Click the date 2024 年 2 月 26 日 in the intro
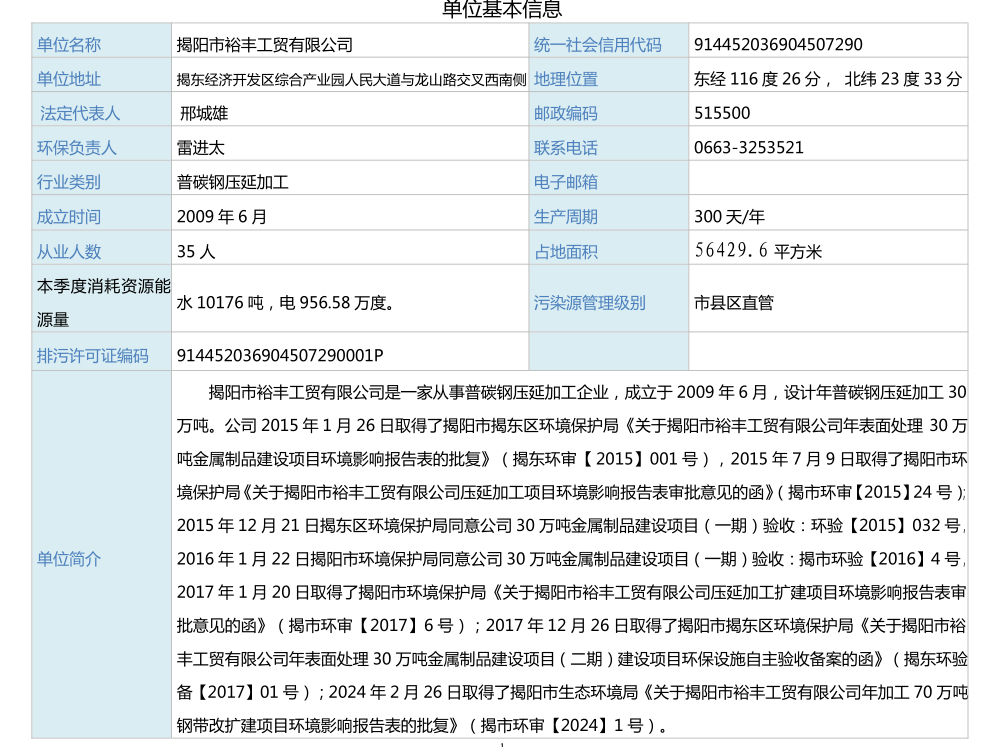 [395, 693]
